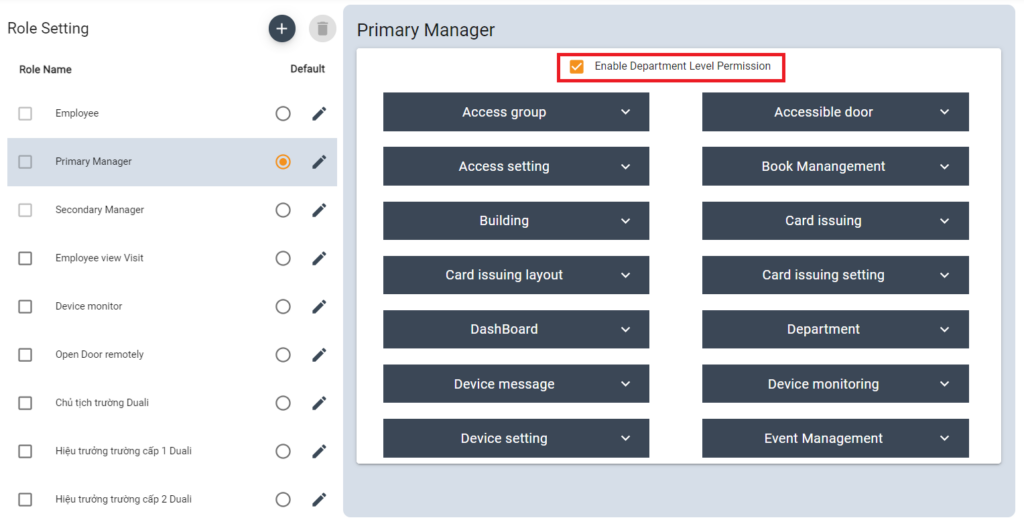The height and width of the screenshot is (526, 1024).
Task: Click edit pencil for Employee view Visit
Action: pos(319,258)
